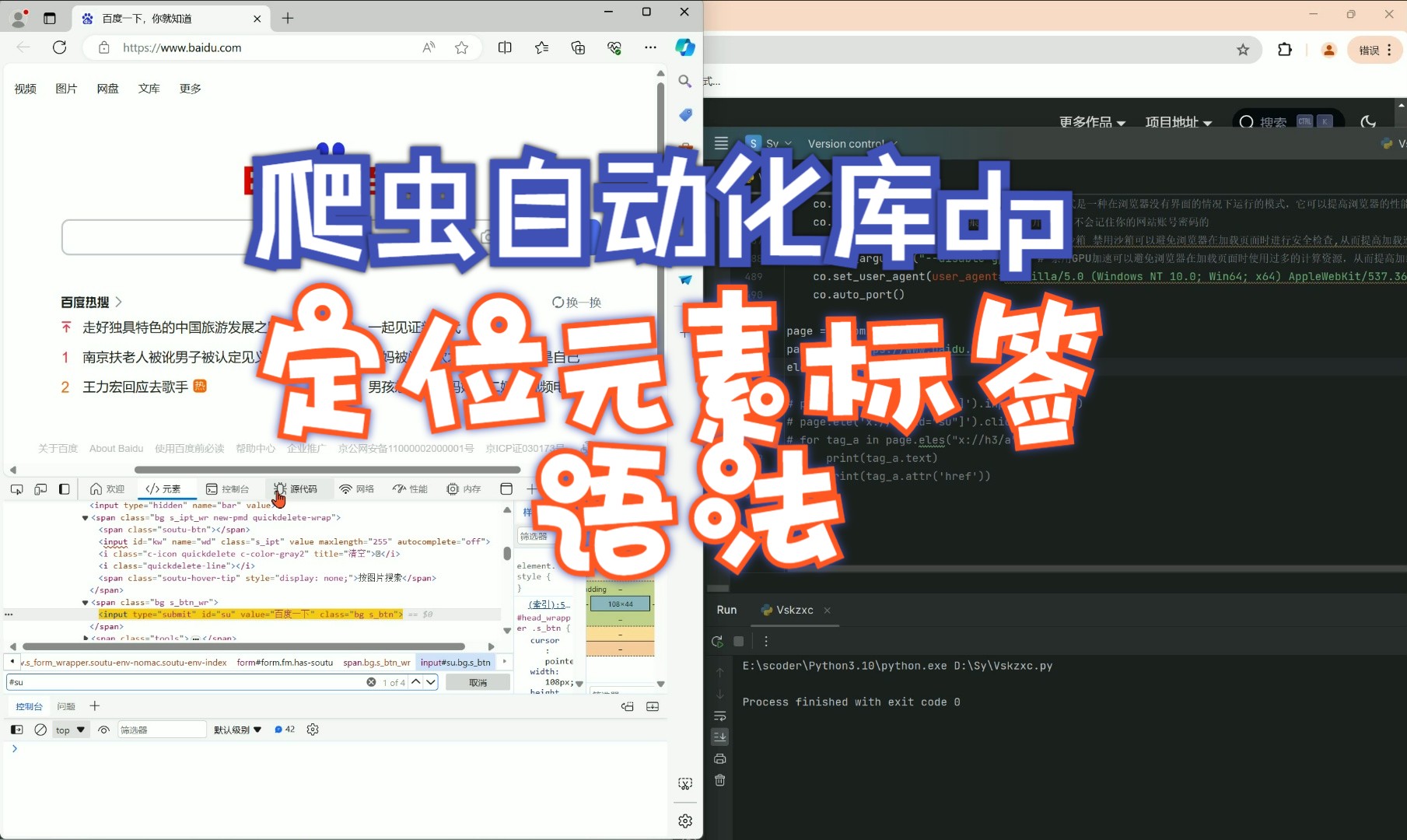Rerun the Vskzxc.py script in PyCharm

tap(716, 641)
